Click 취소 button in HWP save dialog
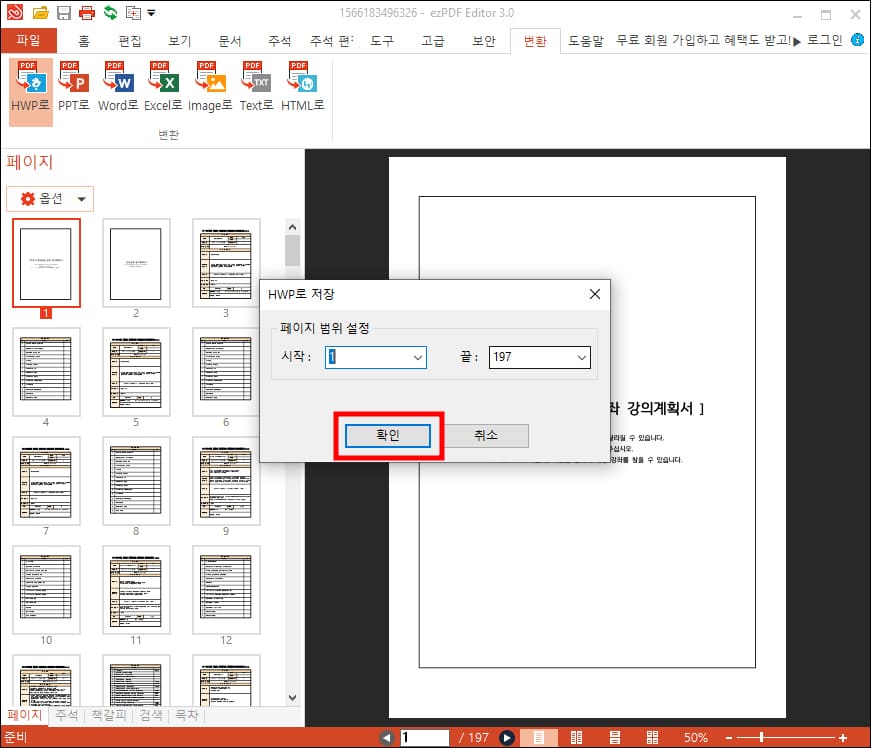The height and width of the screenshot is (748, 871). [x=486, y=435]
